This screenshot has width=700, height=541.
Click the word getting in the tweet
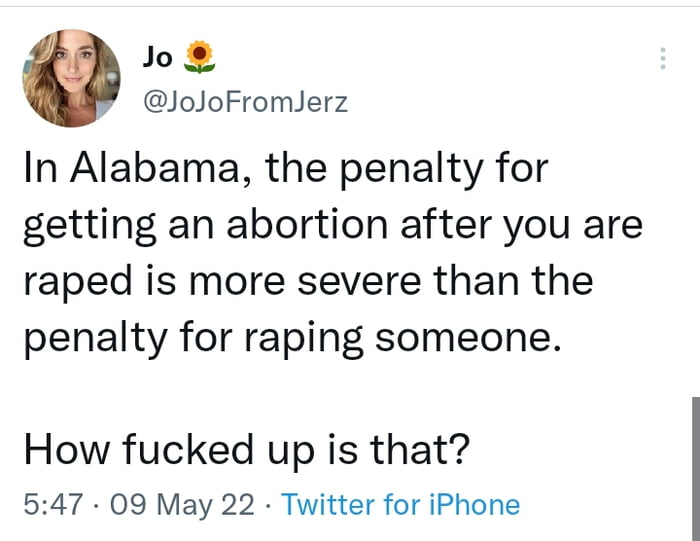(79, 224)
